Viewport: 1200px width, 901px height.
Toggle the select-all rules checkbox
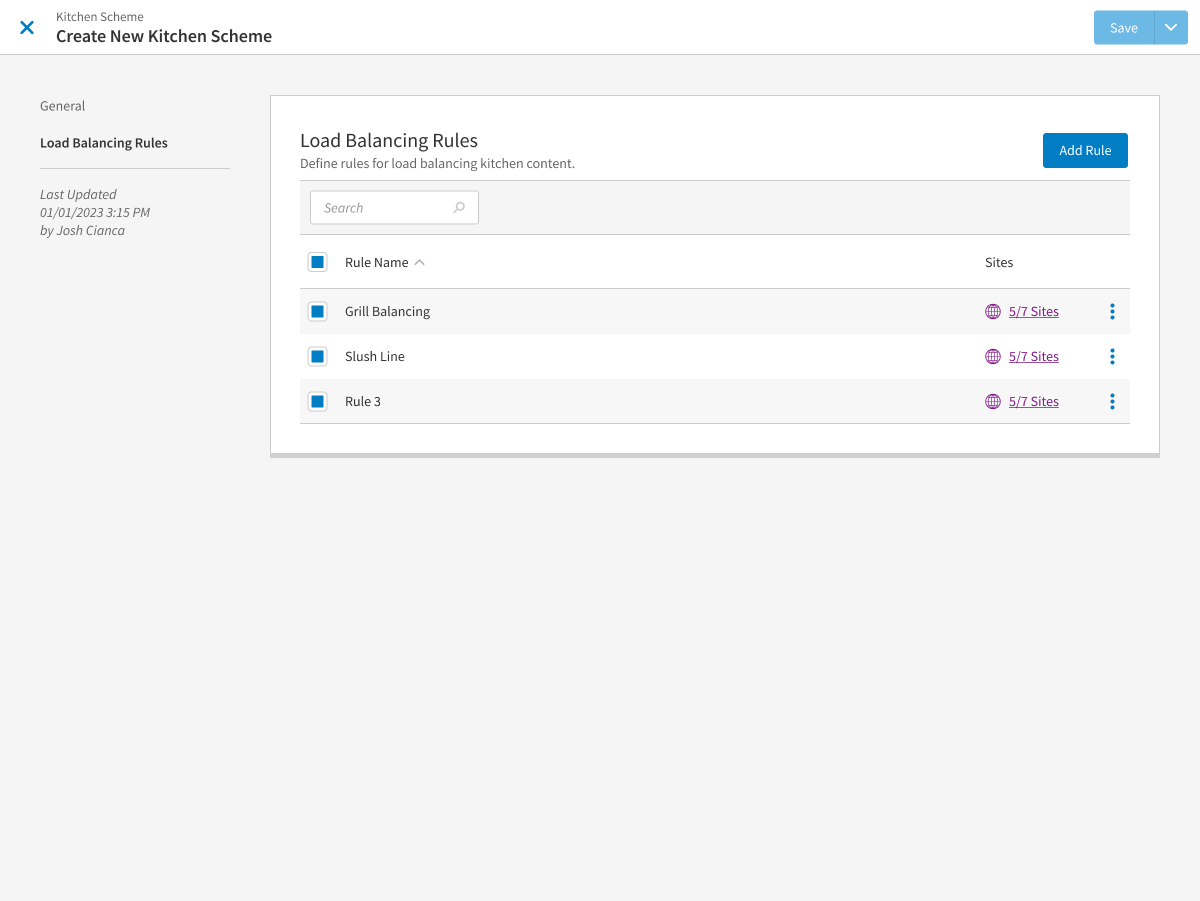317,262
